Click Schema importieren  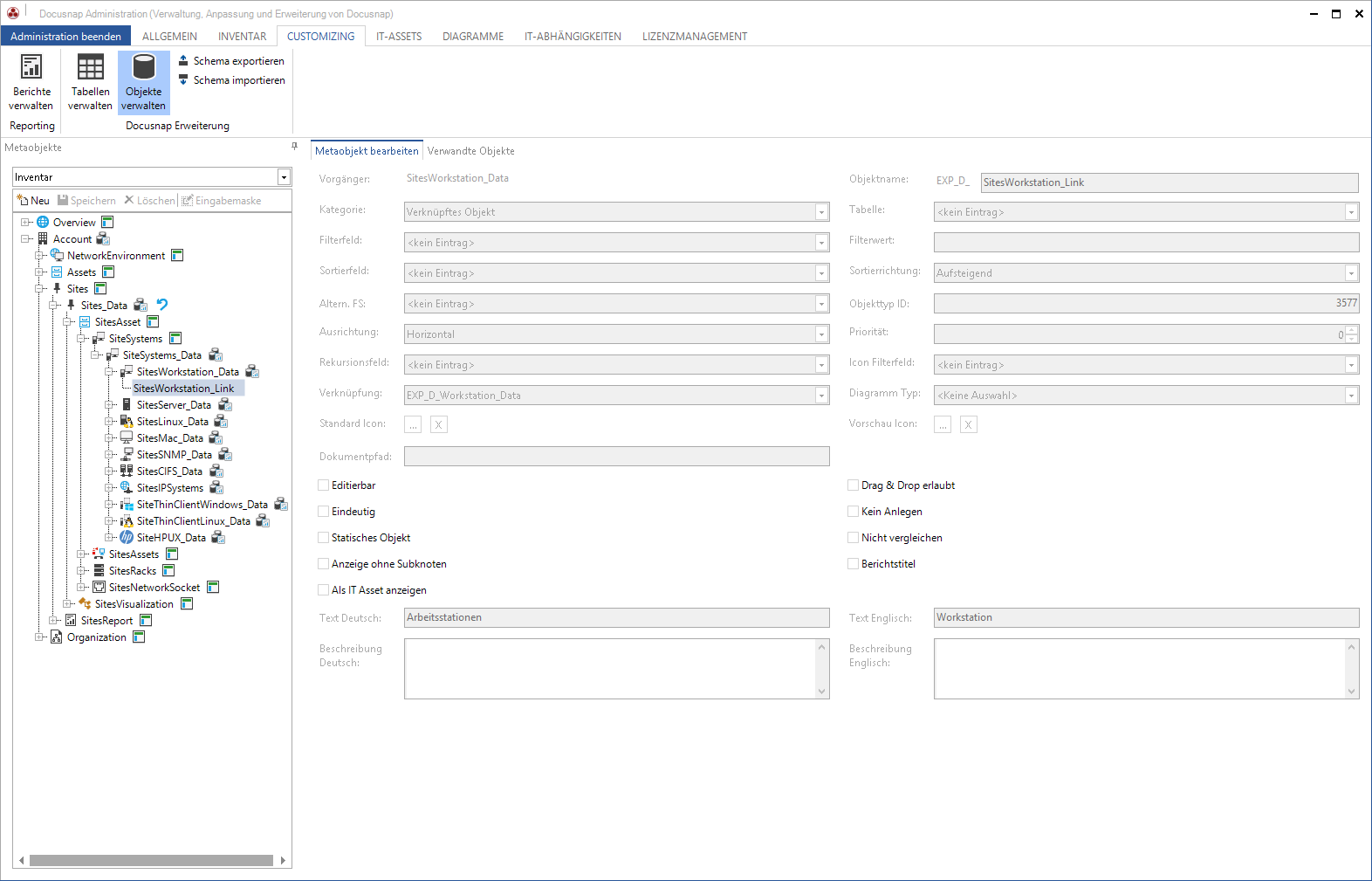pos(231,80)
